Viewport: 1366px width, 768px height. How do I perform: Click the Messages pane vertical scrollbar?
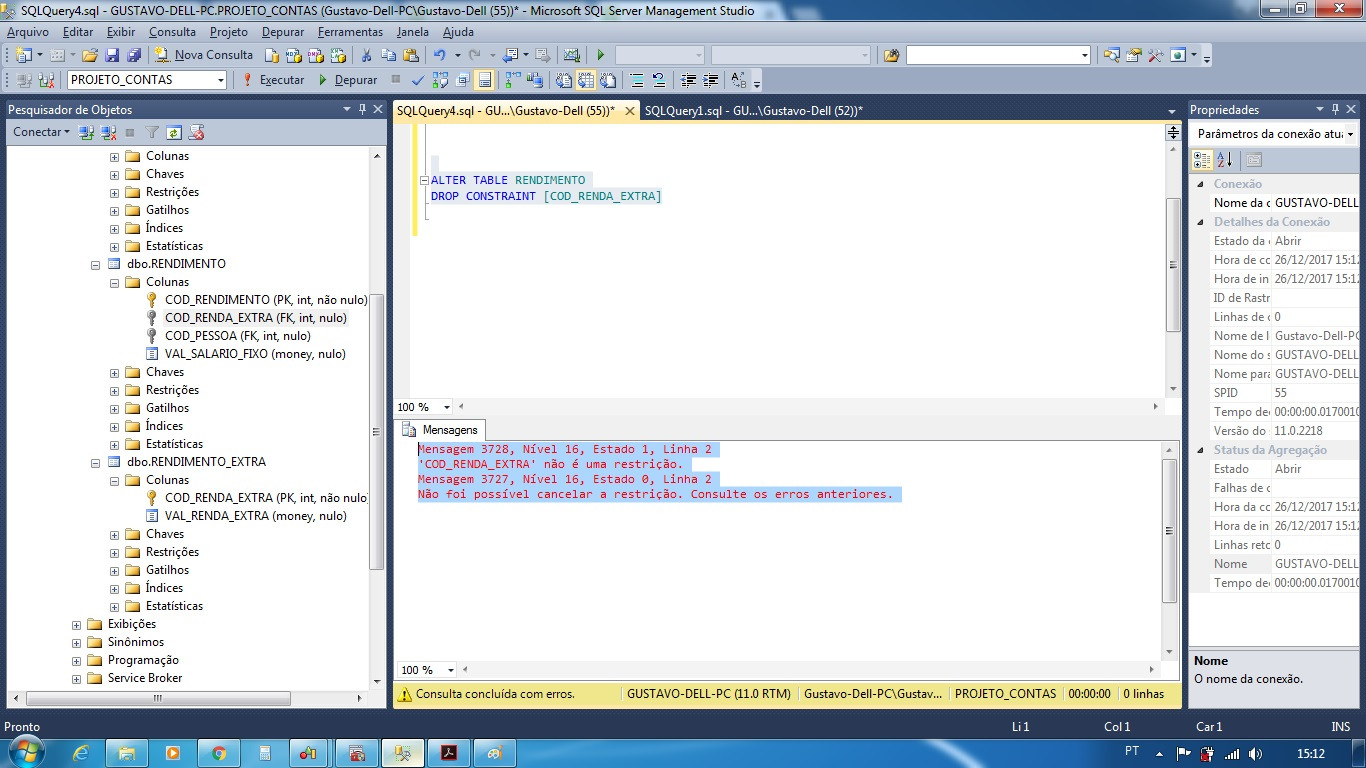1170,531
